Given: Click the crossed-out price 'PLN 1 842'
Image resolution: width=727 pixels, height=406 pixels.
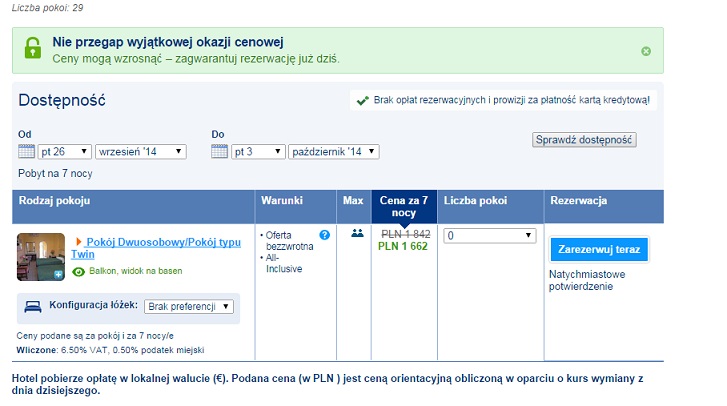Looking at the screenshot, I should point(406,235).
